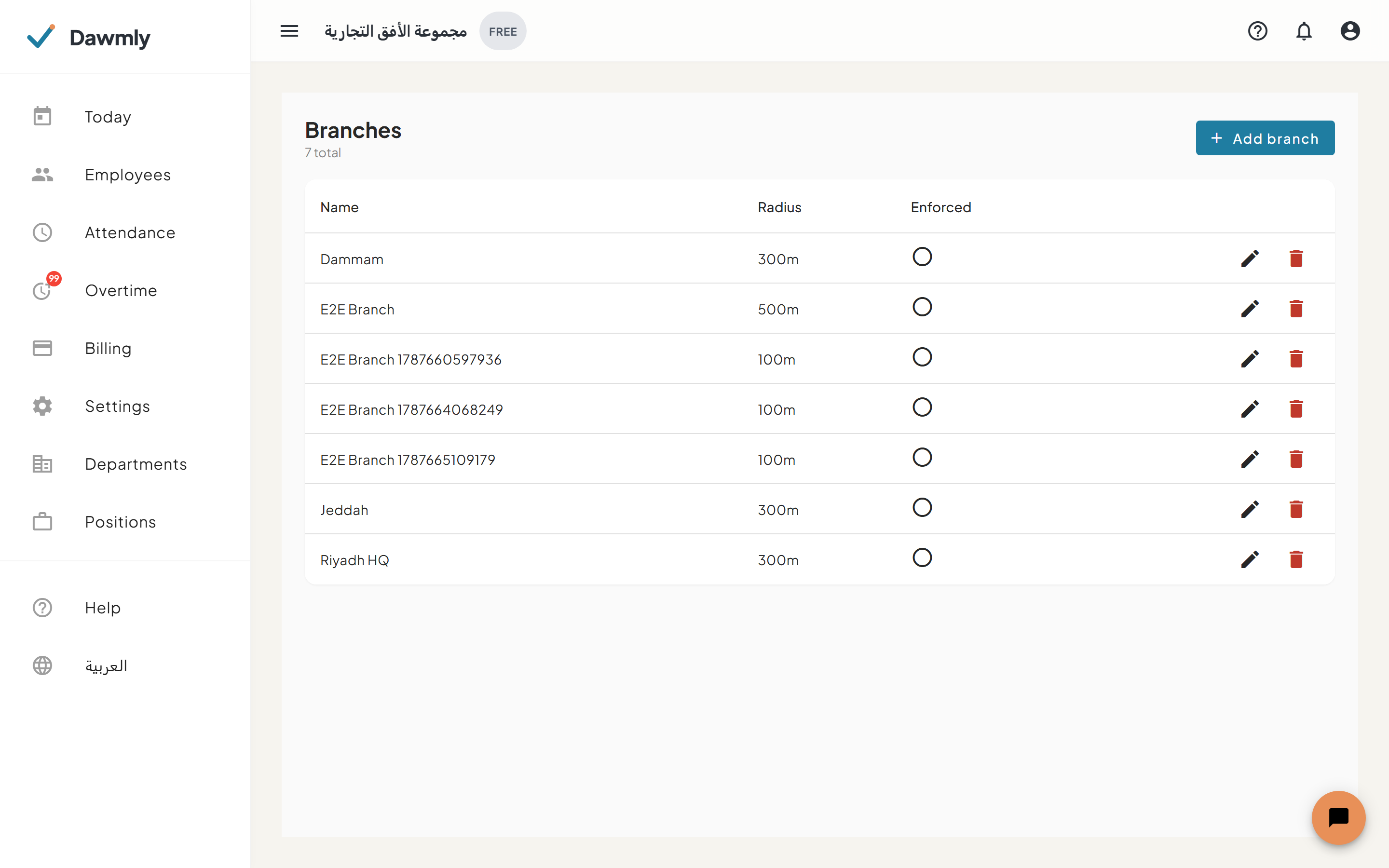Switch language to العربية
1389x868 pixels.
click(x=125, y=665)
